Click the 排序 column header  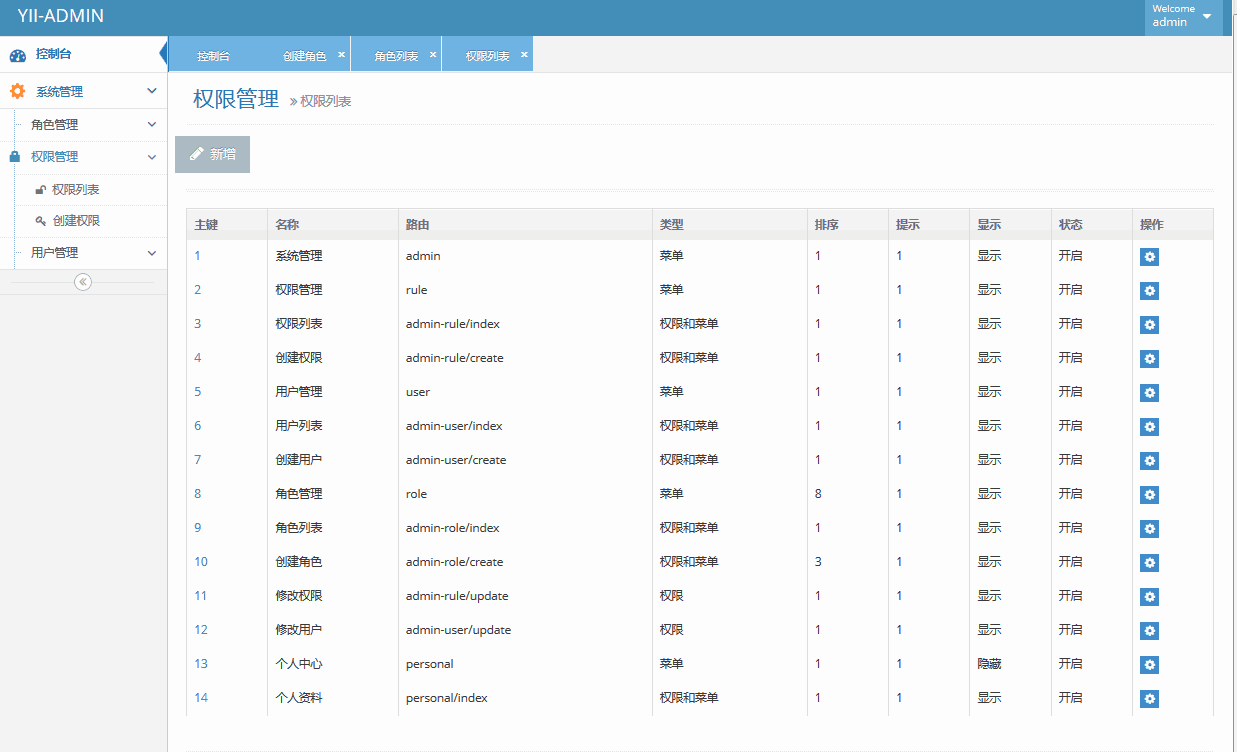pyautogui.click(x=826, y=225)
